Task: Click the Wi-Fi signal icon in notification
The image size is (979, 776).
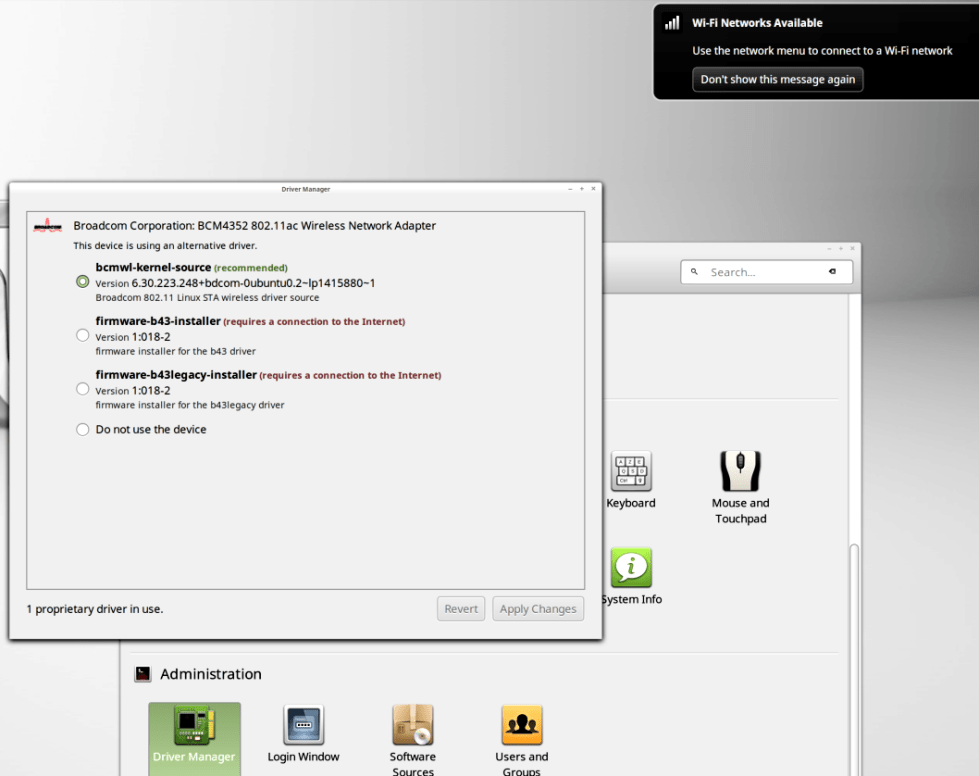Action: (x=673, y=23)
